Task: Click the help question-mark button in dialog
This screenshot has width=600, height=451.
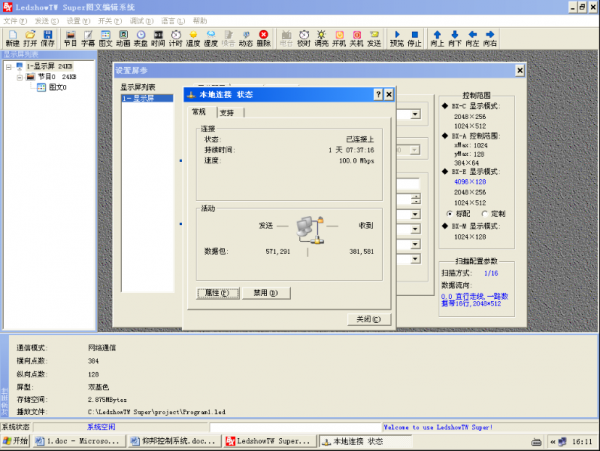Action: (x=378, y=94)
